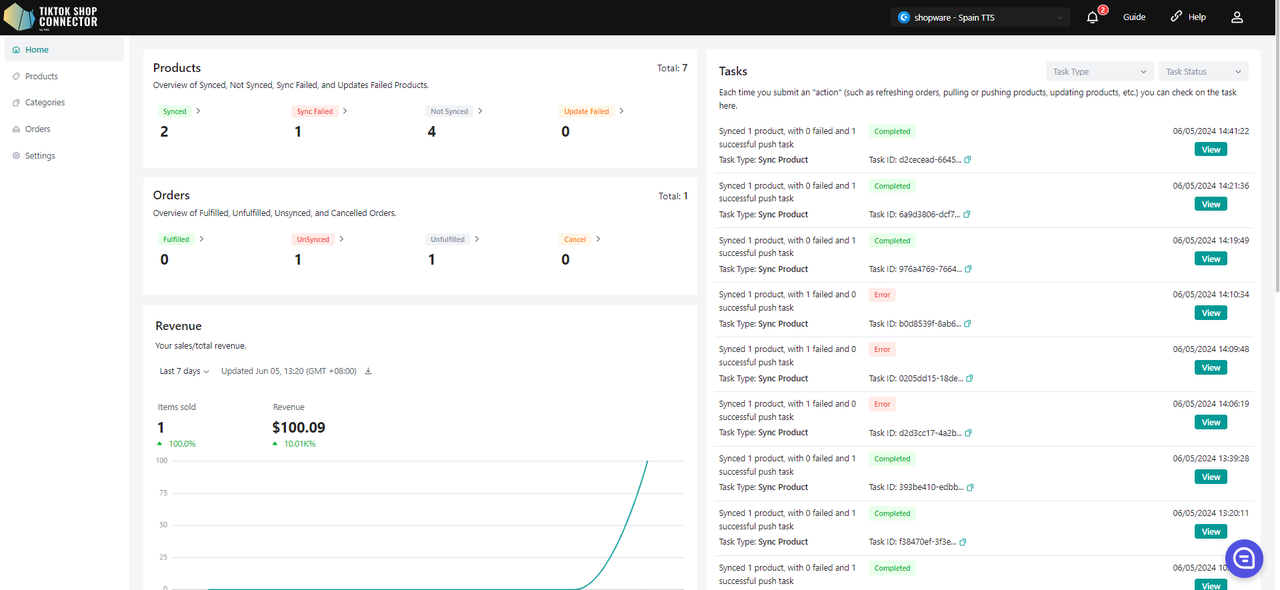Change the Last 7 days period selector

point(184,371)
